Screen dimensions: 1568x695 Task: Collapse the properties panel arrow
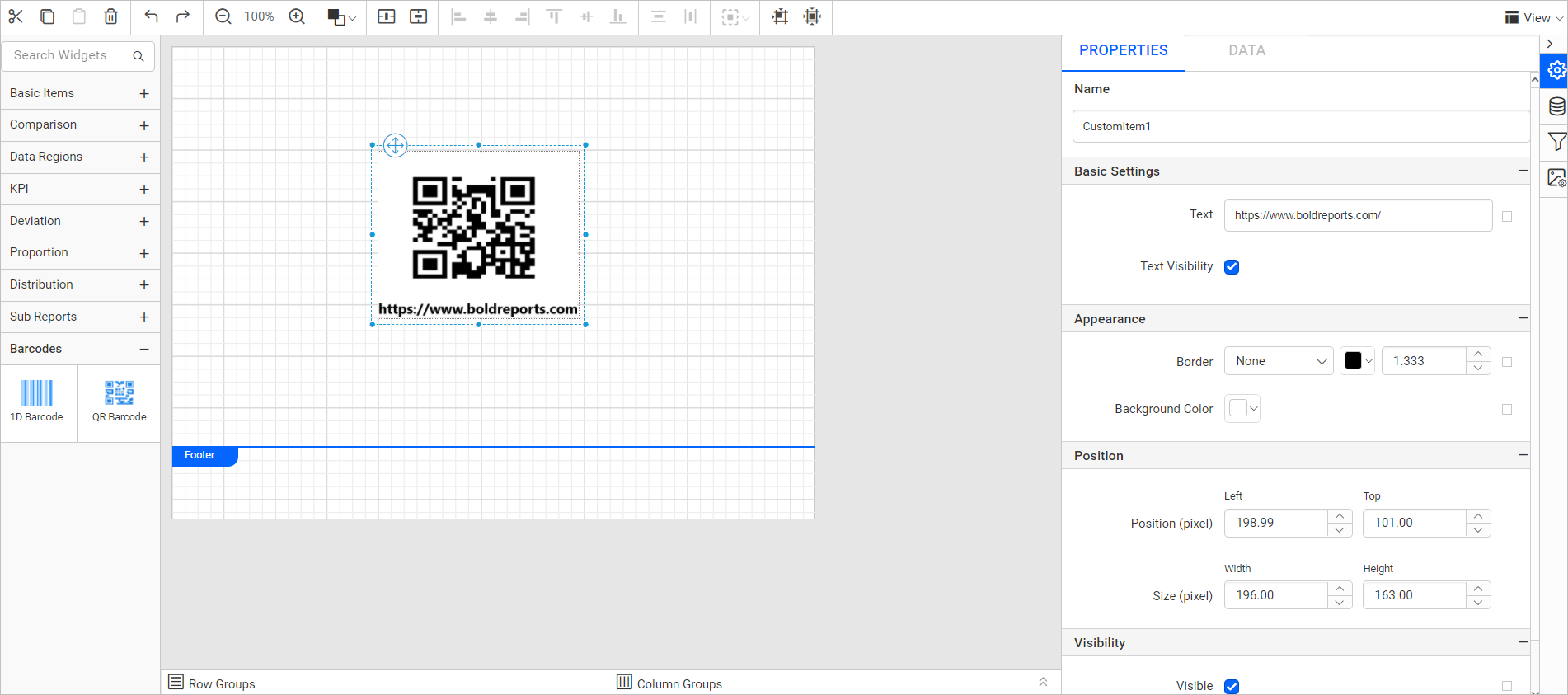(x=1550, y=44)
